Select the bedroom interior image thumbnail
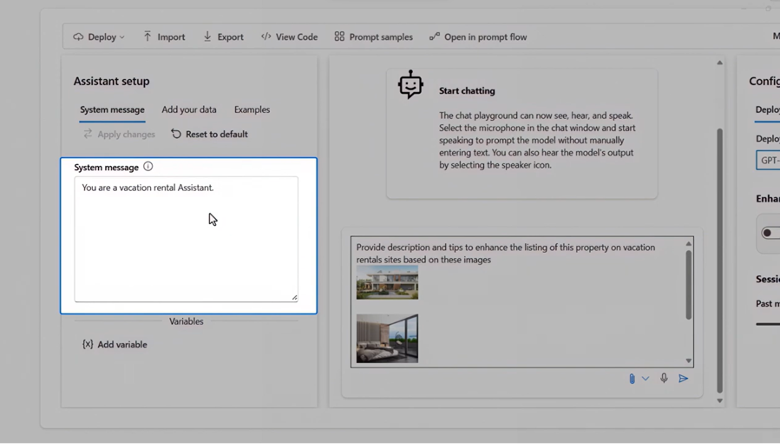Viewport: 780px width, 445px height. coord(387,339)
